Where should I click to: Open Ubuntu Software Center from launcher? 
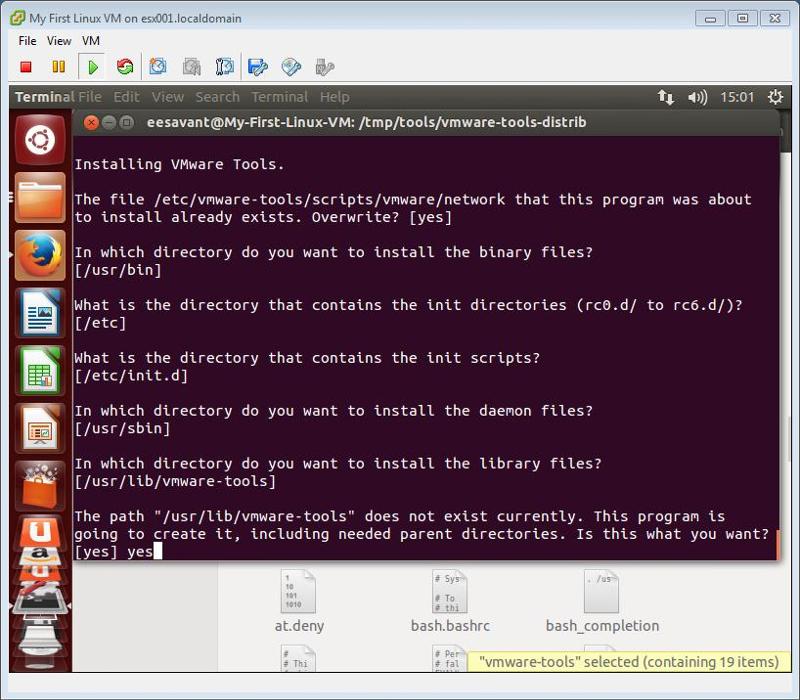[x=40, y=486]
